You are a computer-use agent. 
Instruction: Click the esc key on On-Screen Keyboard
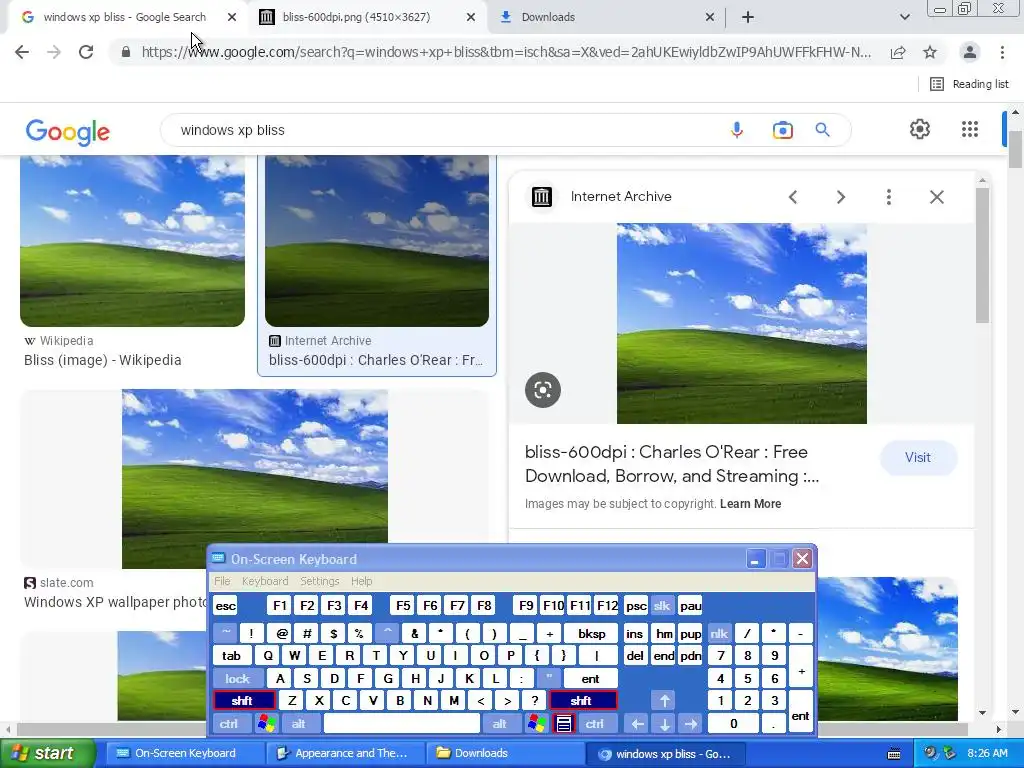click(x=225, y=605)
